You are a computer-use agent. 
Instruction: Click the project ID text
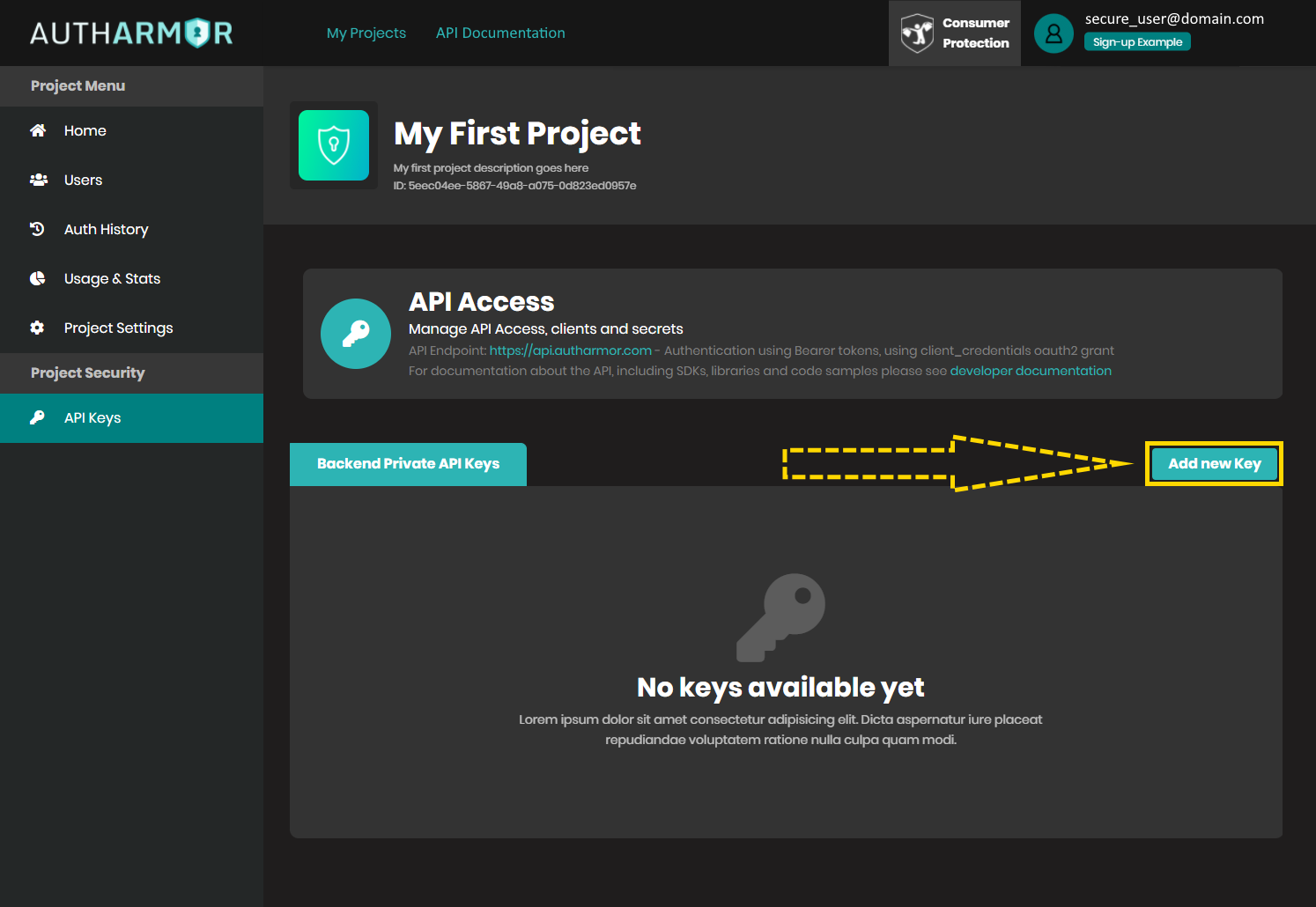click(x=514, y=186)
